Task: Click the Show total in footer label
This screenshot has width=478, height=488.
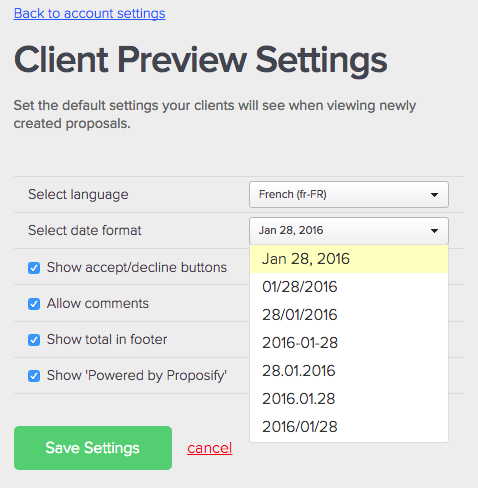Action: [107, 339]
